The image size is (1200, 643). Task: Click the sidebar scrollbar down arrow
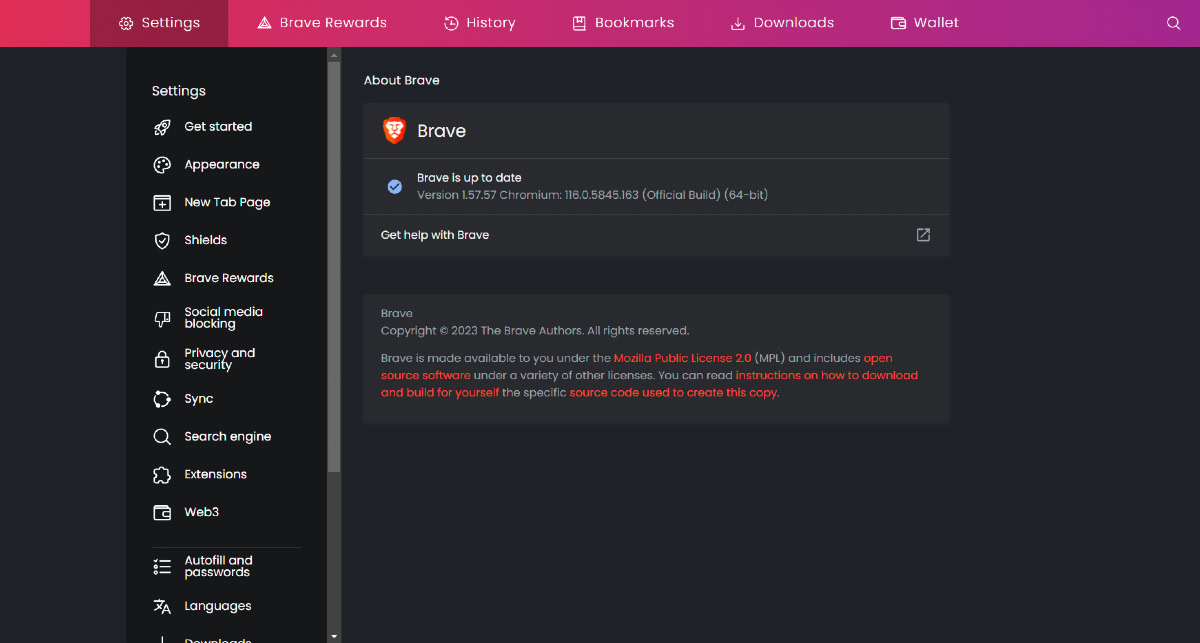[x=334, y=635]
